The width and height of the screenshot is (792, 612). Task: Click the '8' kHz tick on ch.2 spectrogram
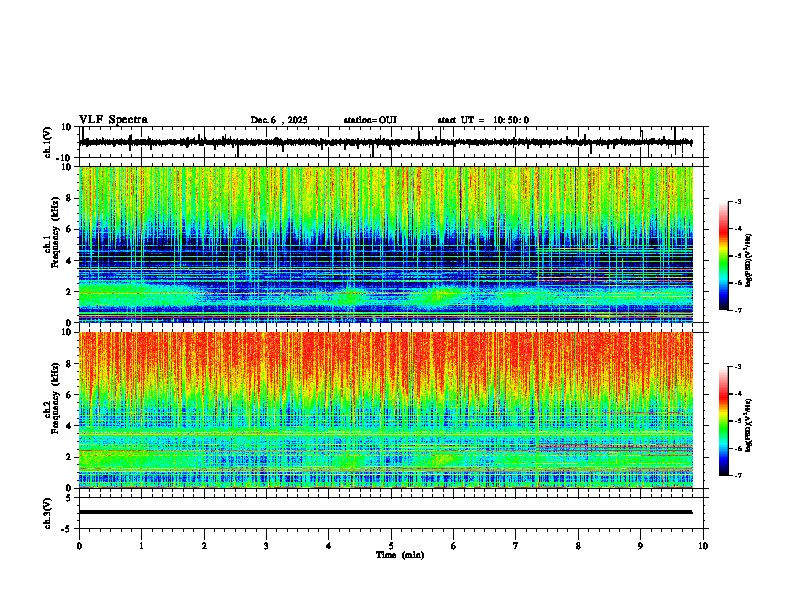69,364
